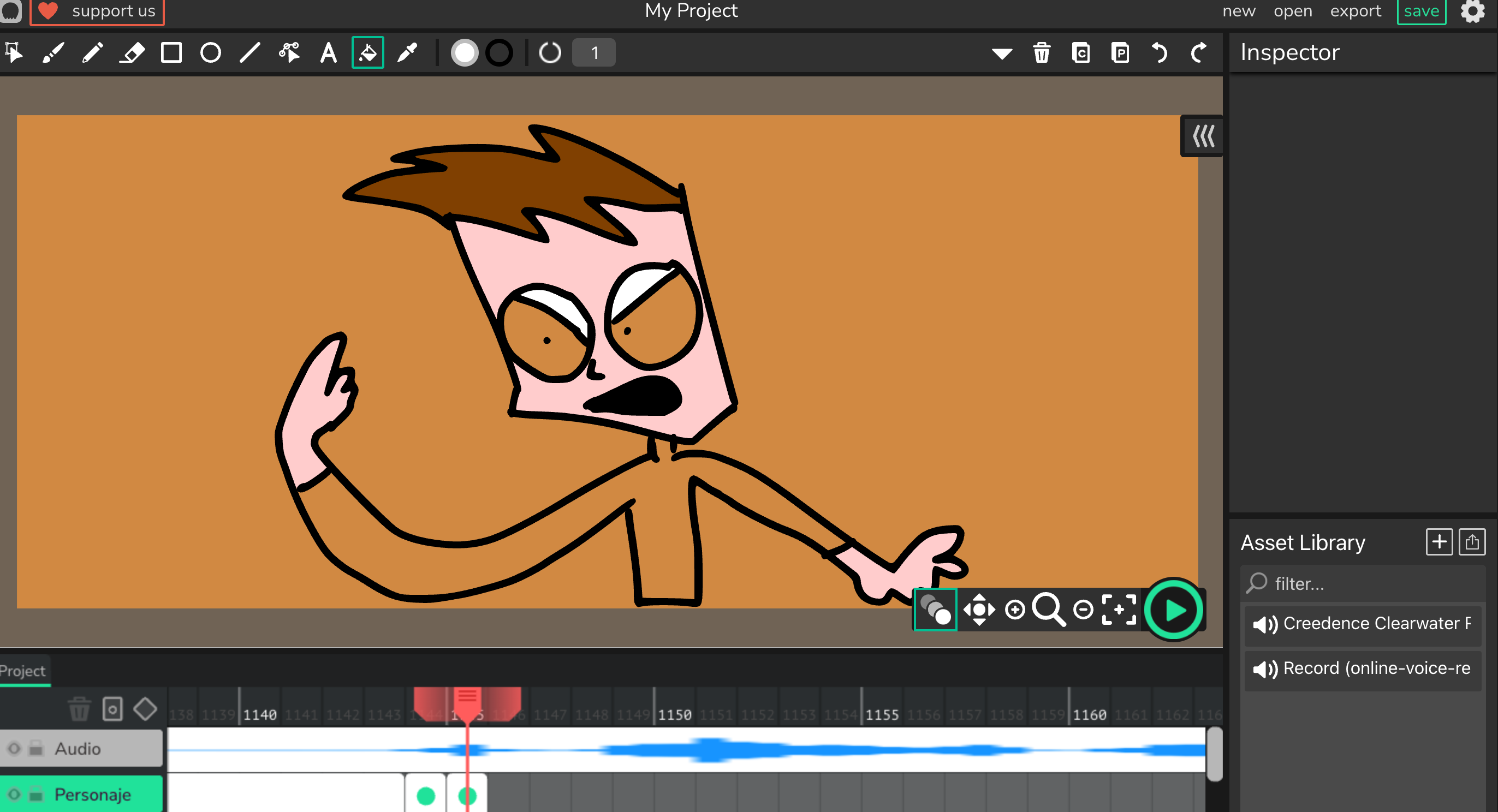Click the save button

[1420, 11]
